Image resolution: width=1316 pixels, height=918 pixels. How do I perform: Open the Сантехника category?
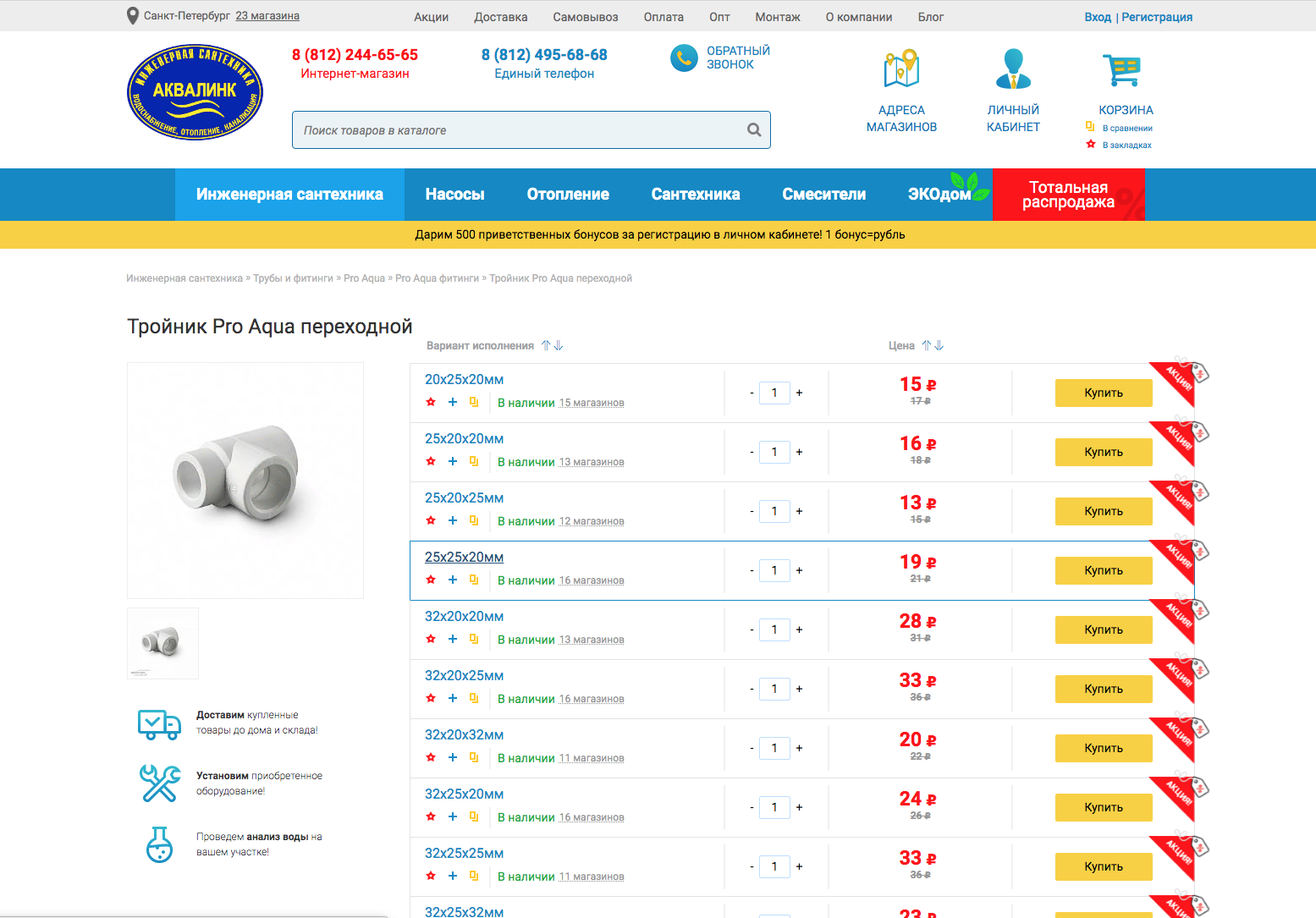696,195
